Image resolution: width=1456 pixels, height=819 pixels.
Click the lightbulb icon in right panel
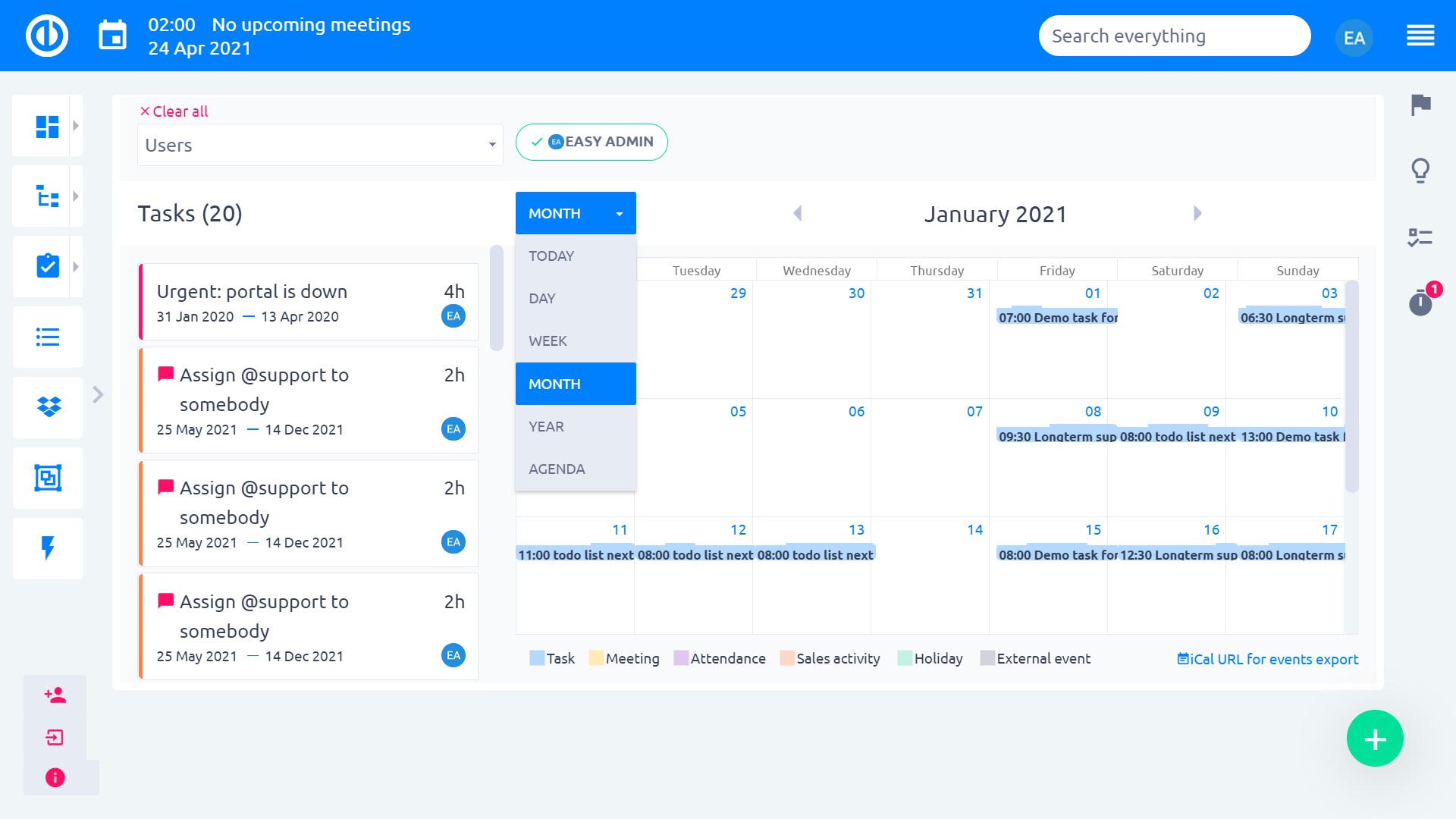[1420, 171]
